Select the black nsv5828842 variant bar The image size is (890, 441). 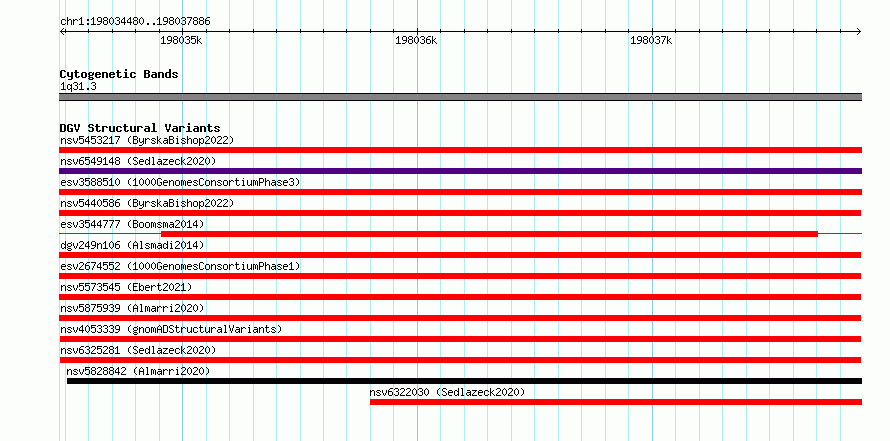[x=464, y=381]
